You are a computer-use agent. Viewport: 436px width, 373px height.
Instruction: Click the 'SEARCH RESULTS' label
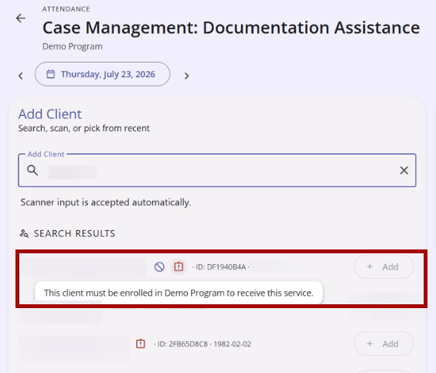[74, 233]
